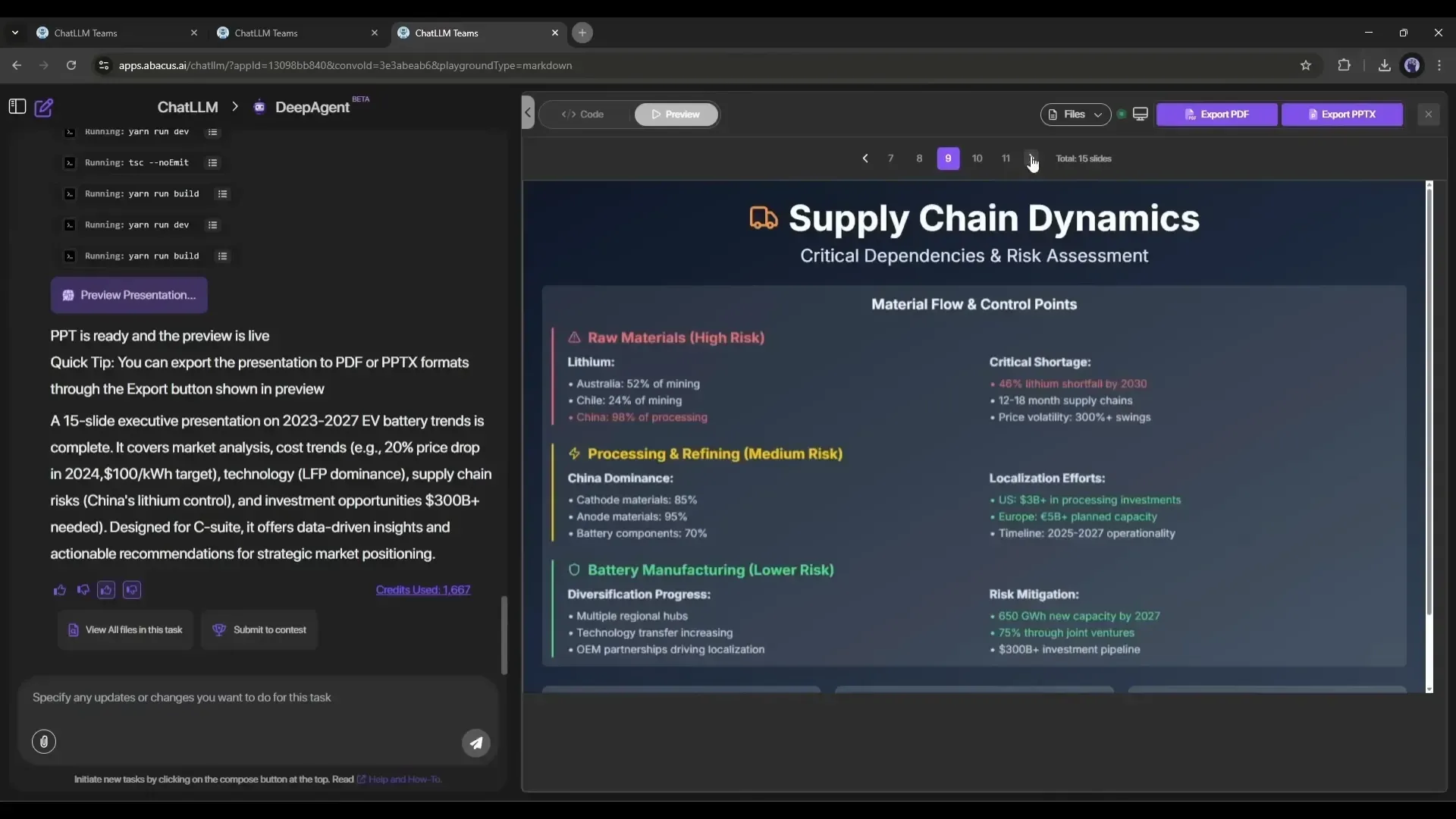Click Export PPTX button
1456x819 pixels.
(x=1342, y=115)
